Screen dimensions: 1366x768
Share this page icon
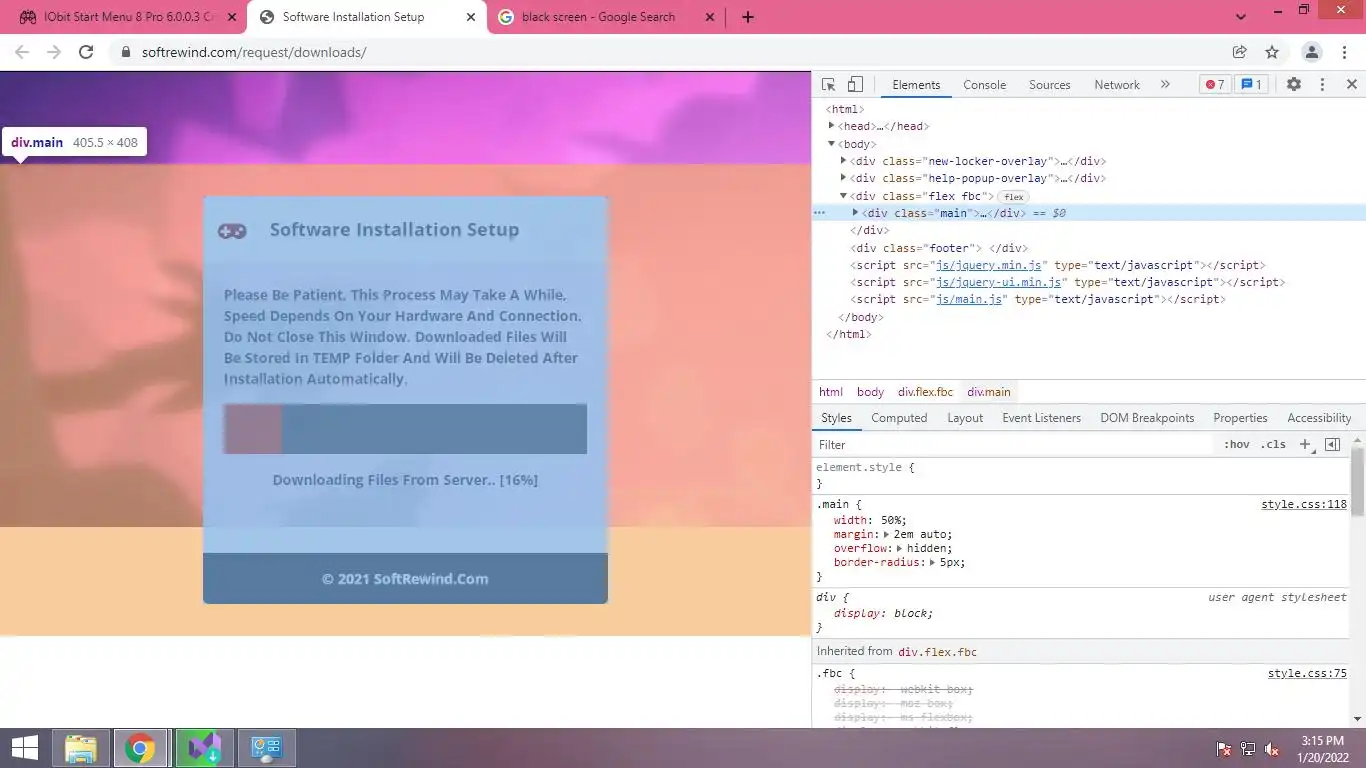[1239, 52]
